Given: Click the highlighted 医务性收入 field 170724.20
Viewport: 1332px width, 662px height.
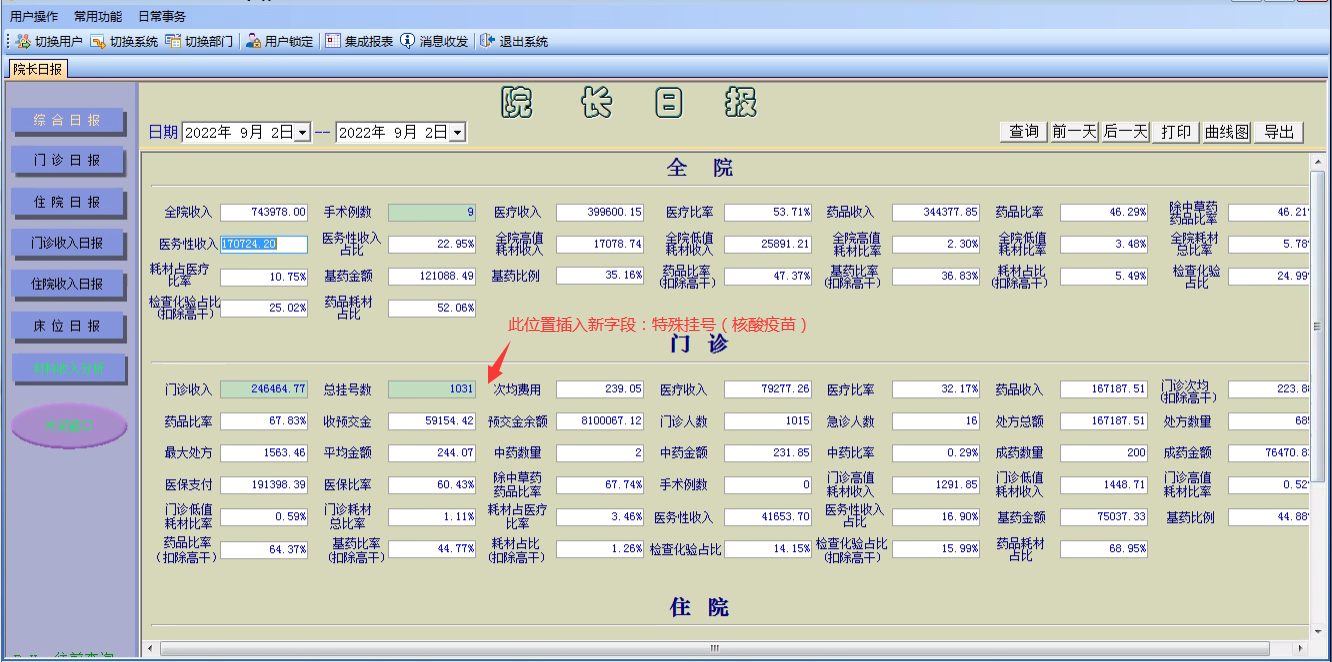Looking at the screenshot, I should click(264, 244).
